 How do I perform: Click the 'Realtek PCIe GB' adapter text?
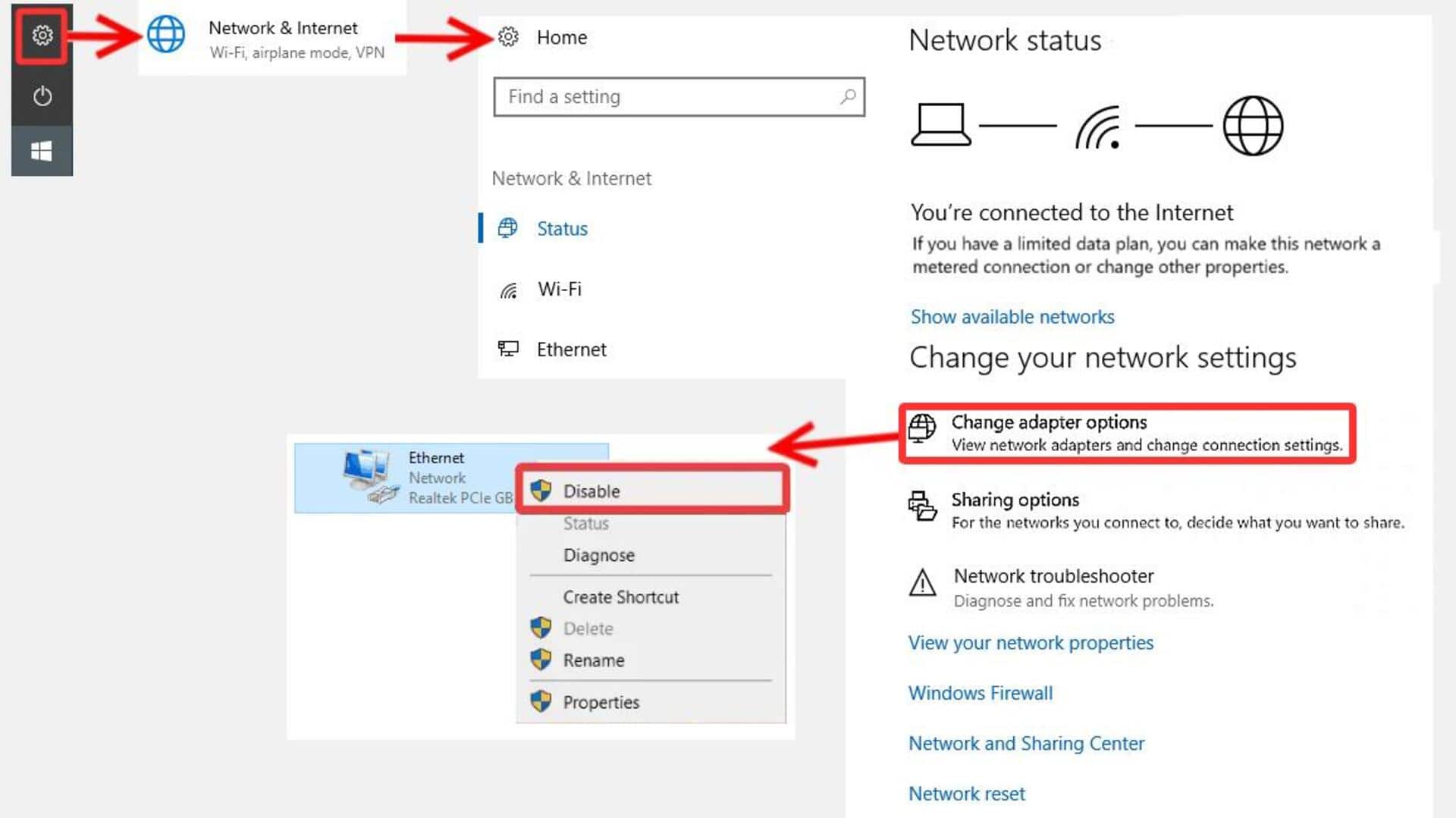460,498
